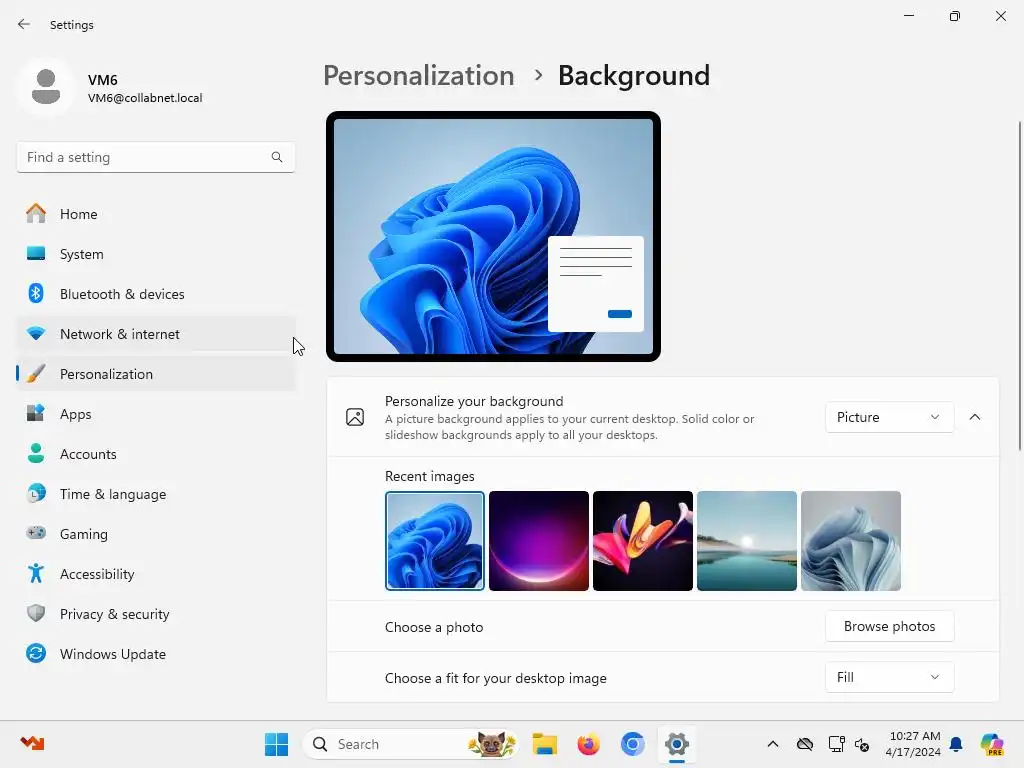
Task: Choose the colorful ribbon flower wallpaper
Action: 643,541
